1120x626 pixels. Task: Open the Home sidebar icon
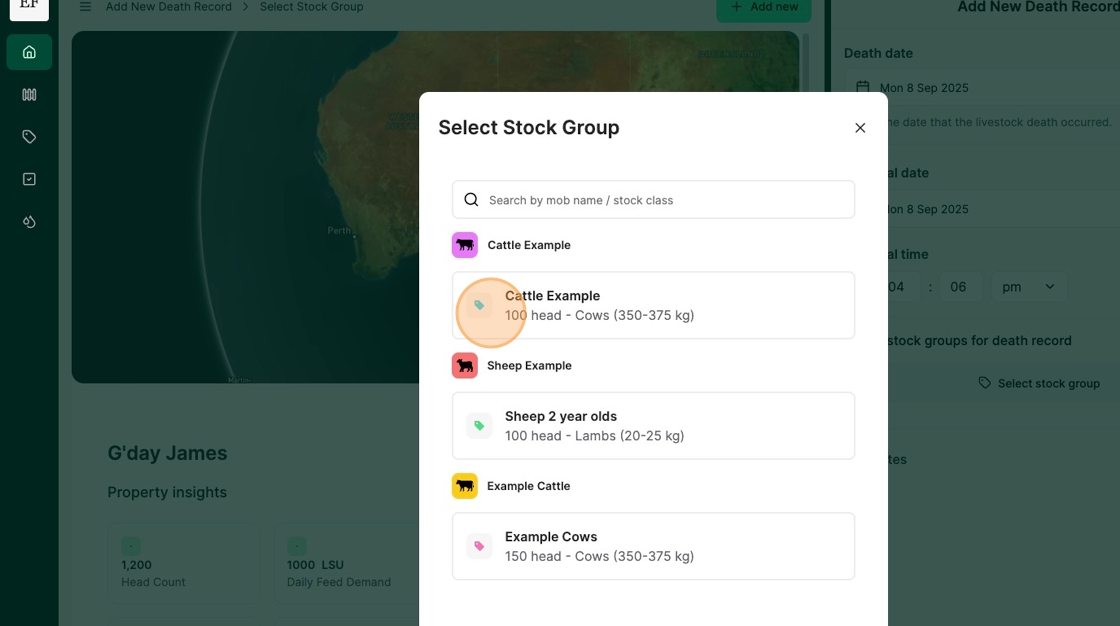[x=29, y=52]
